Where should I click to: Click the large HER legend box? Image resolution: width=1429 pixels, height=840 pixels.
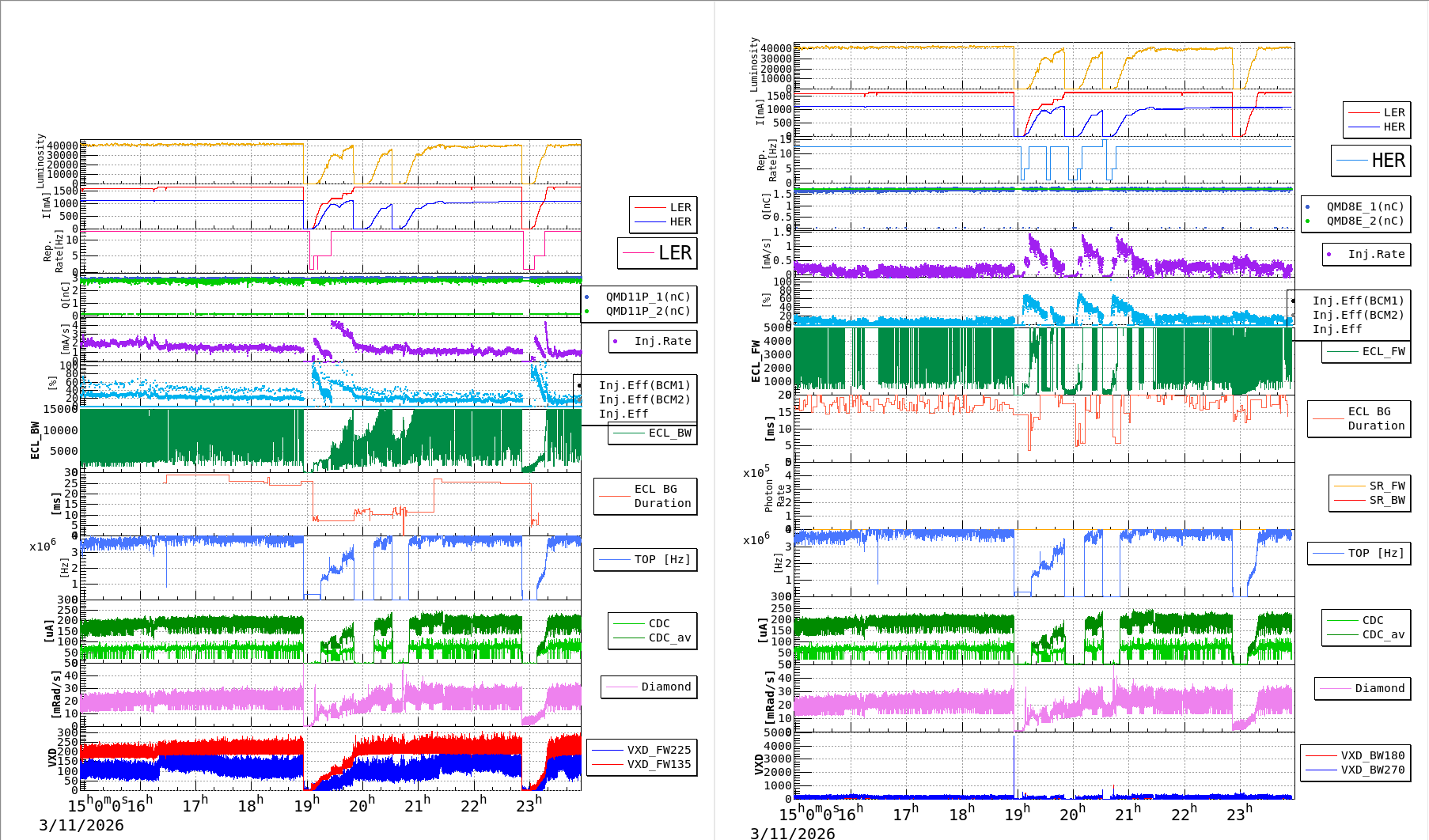(x=1371, y=161)
